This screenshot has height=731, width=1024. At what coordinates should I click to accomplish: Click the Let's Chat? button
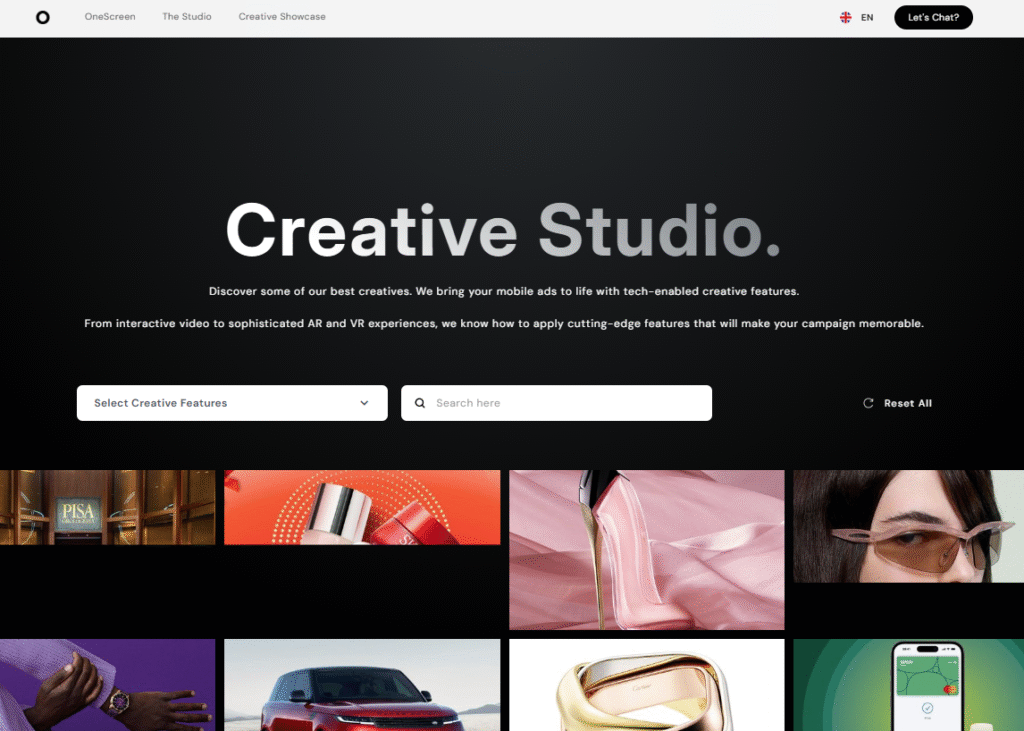[x=933, y=18]
